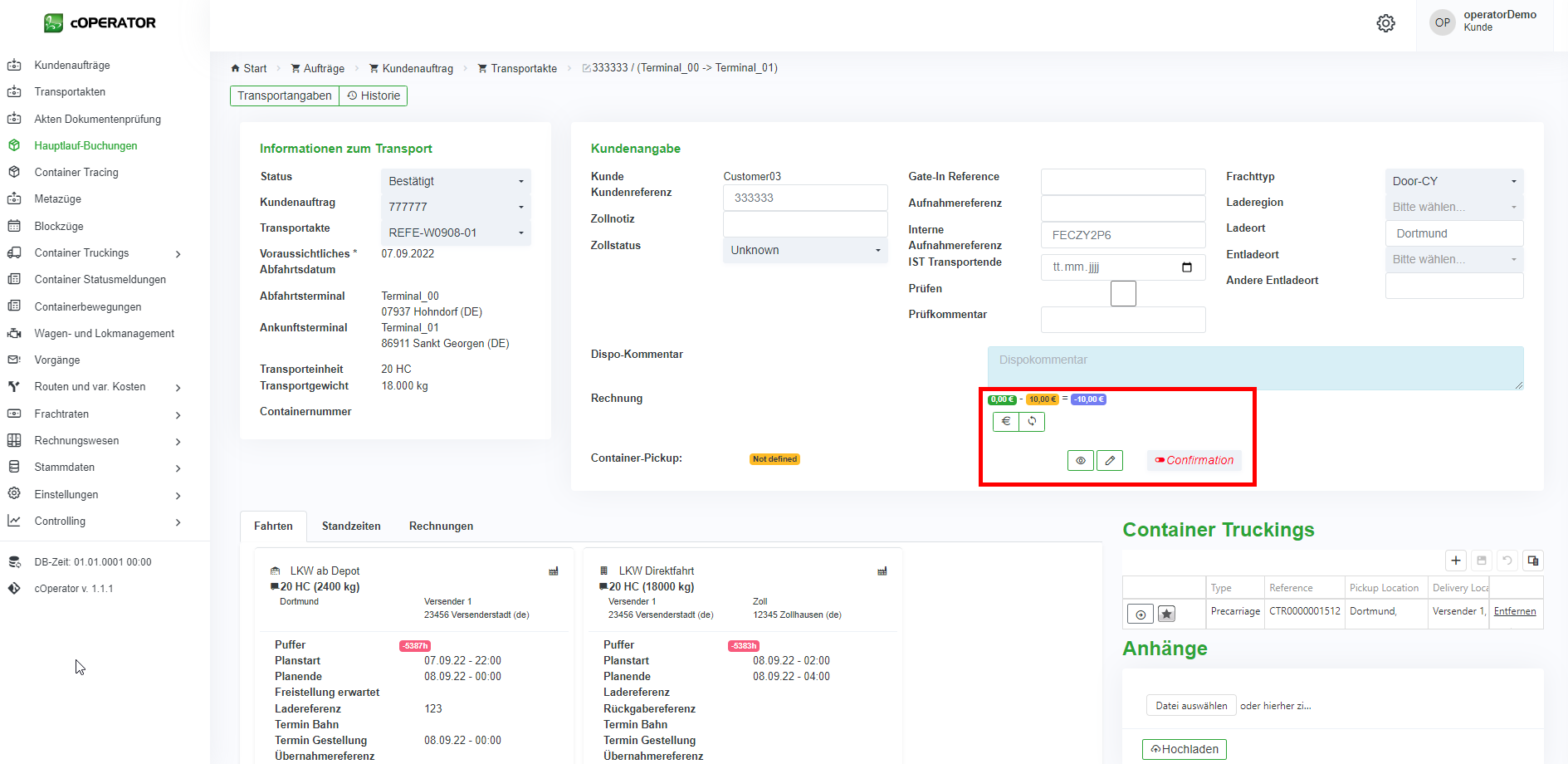Open the Frachttyp Door-CY dropdown
The width and height of the screenshot is (1568, 764).
point(1453,181)
